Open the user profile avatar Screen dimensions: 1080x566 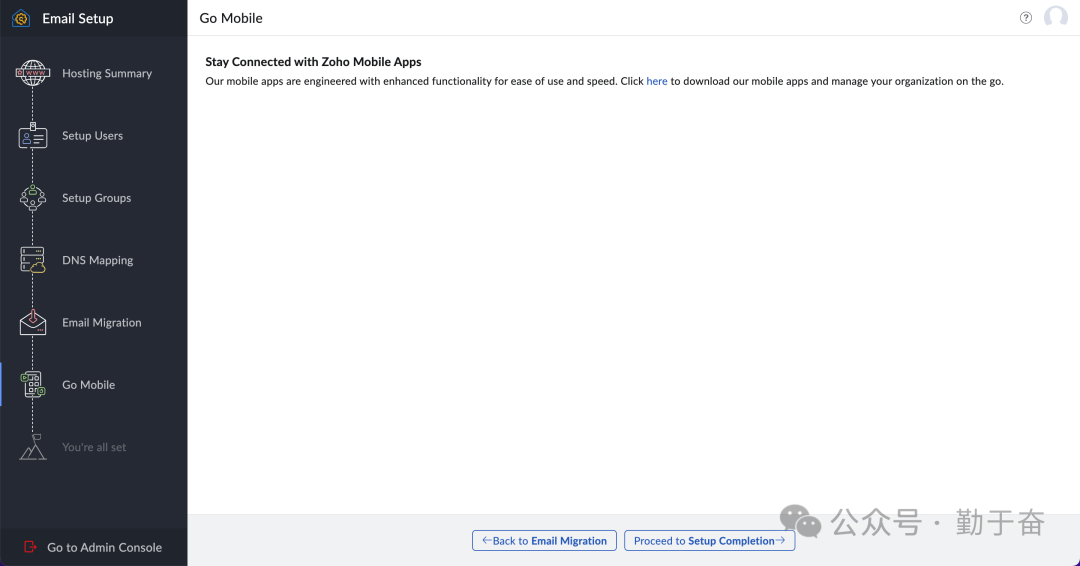1055,18
